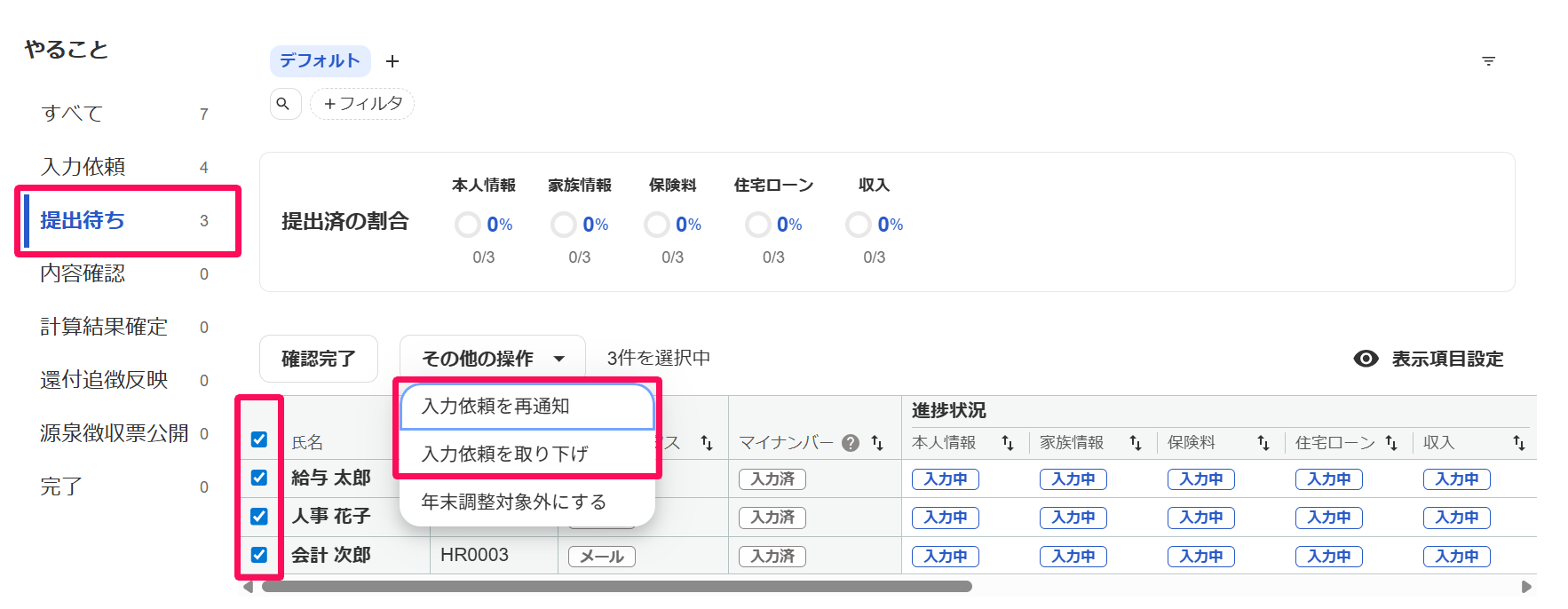Click the +フィルタ button
Viewport: 1568px width, 609px height.
362,104
